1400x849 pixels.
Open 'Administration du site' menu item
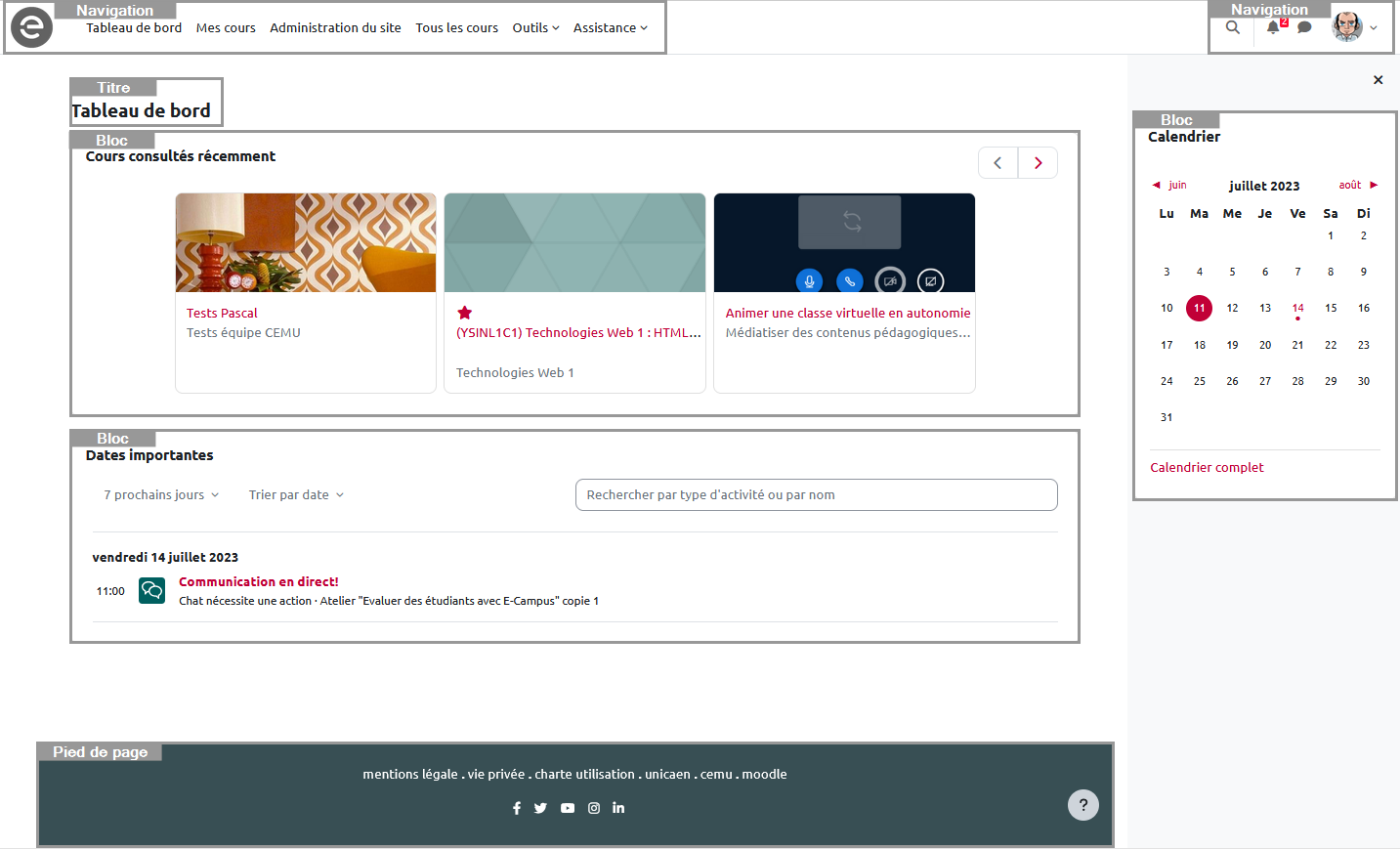[335, 27]
